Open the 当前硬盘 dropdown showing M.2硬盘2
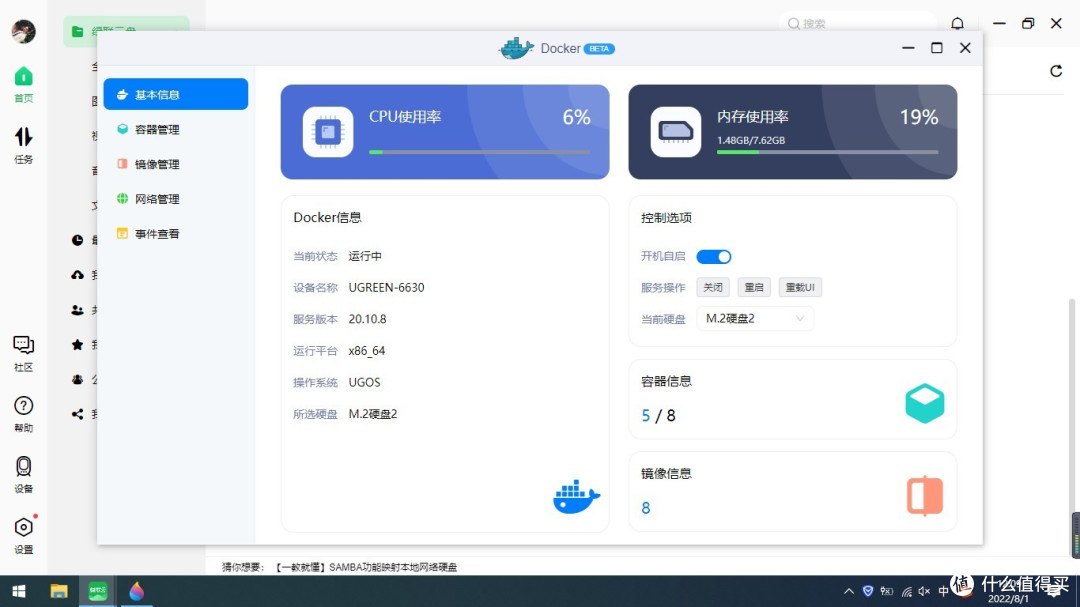This screenshot has width=1080, height=607. (x=754, y=317)
